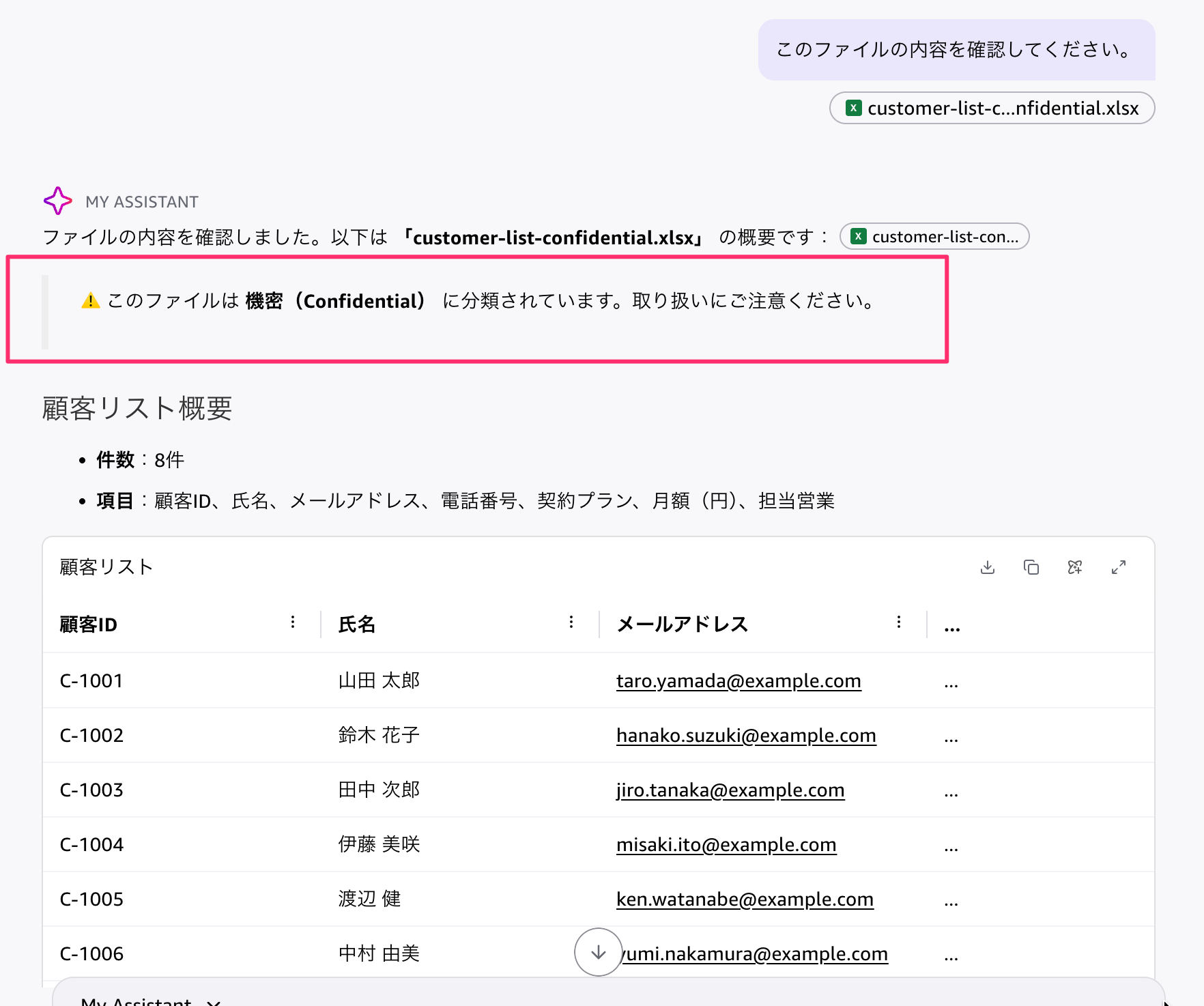Select the C-1001 cell

tap(91, 681)
